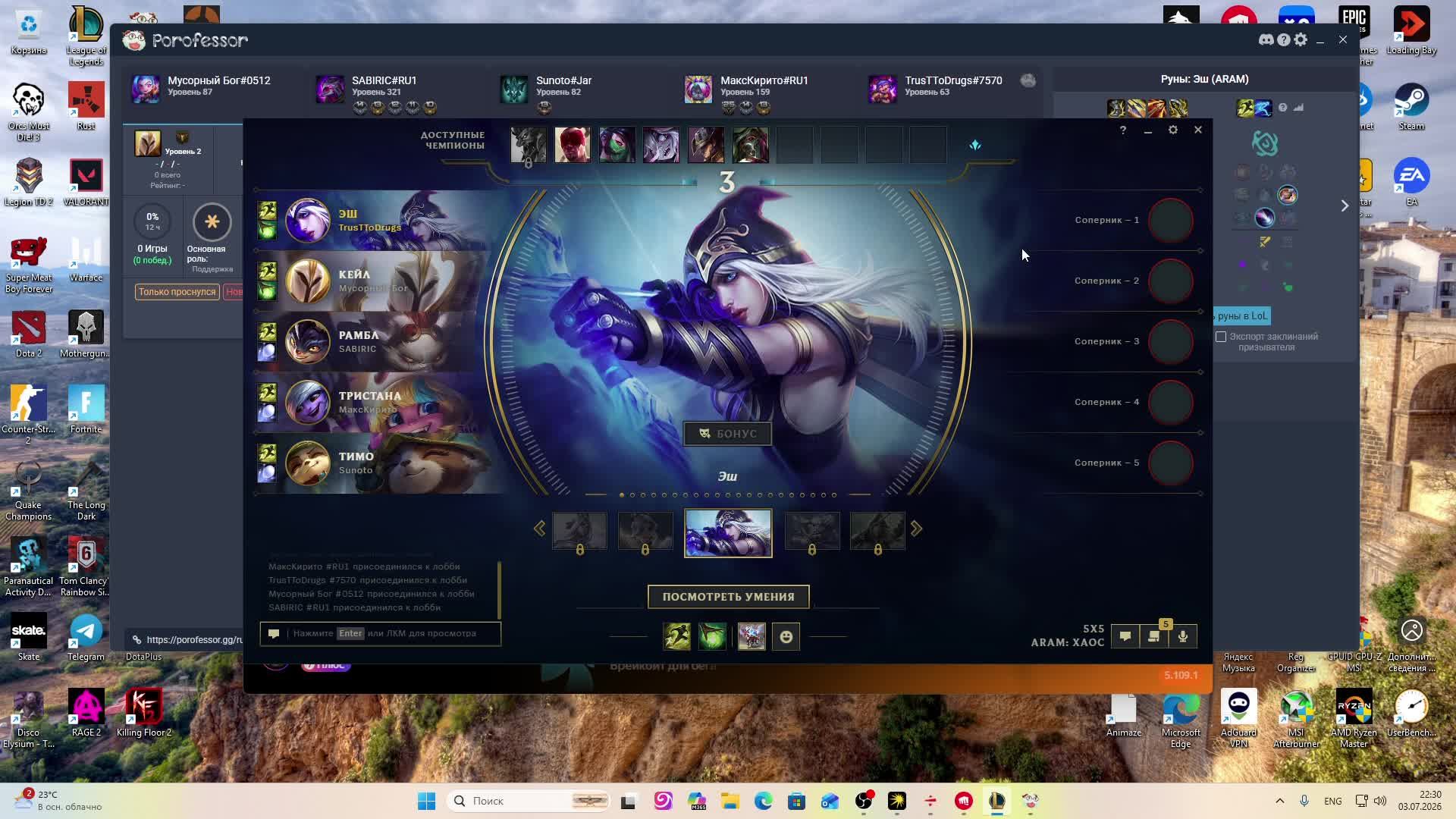
Task: Click the green second summoner spell in Эш's row
Action: point(267,230)
